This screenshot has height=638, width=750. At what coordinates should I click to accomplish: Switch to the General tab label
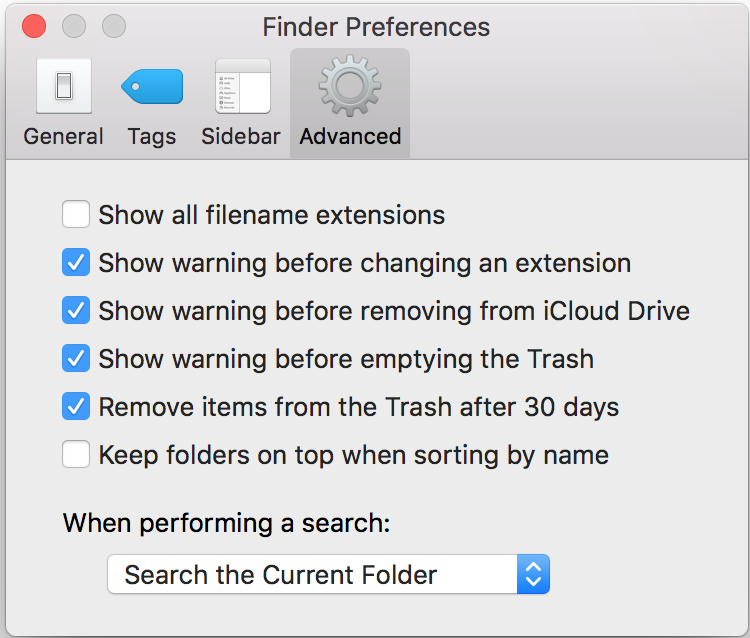tap(64, 137)
